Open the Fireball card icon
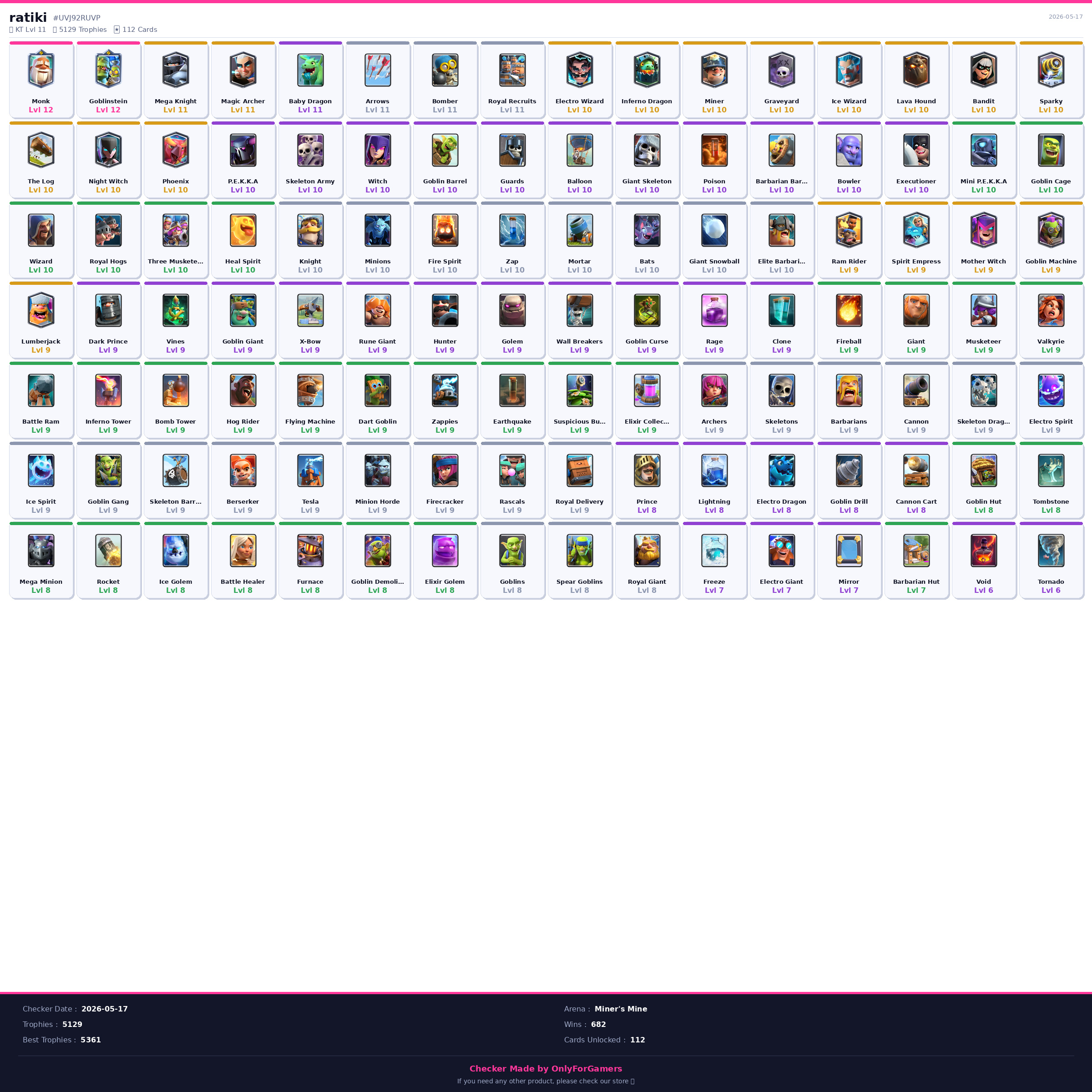 click(849, 310)
